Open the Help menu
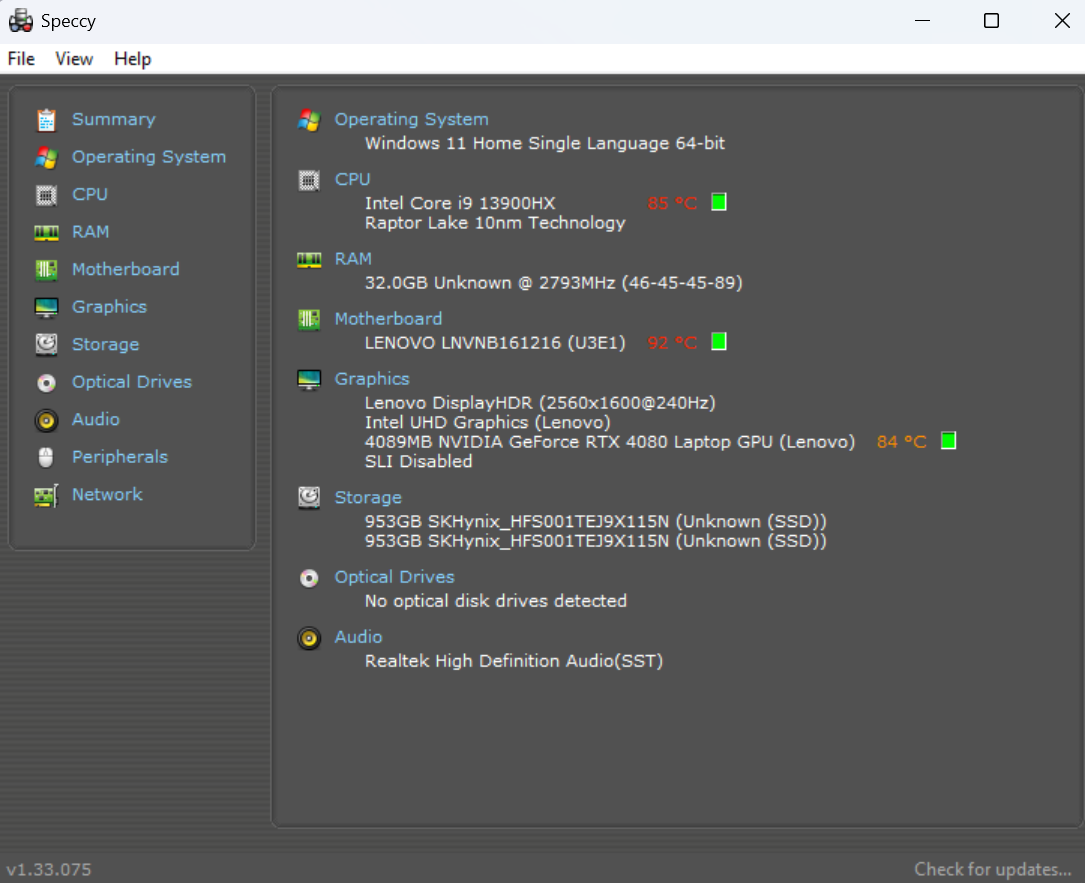Screen dimensions: 1085x883 pos(133,59)
